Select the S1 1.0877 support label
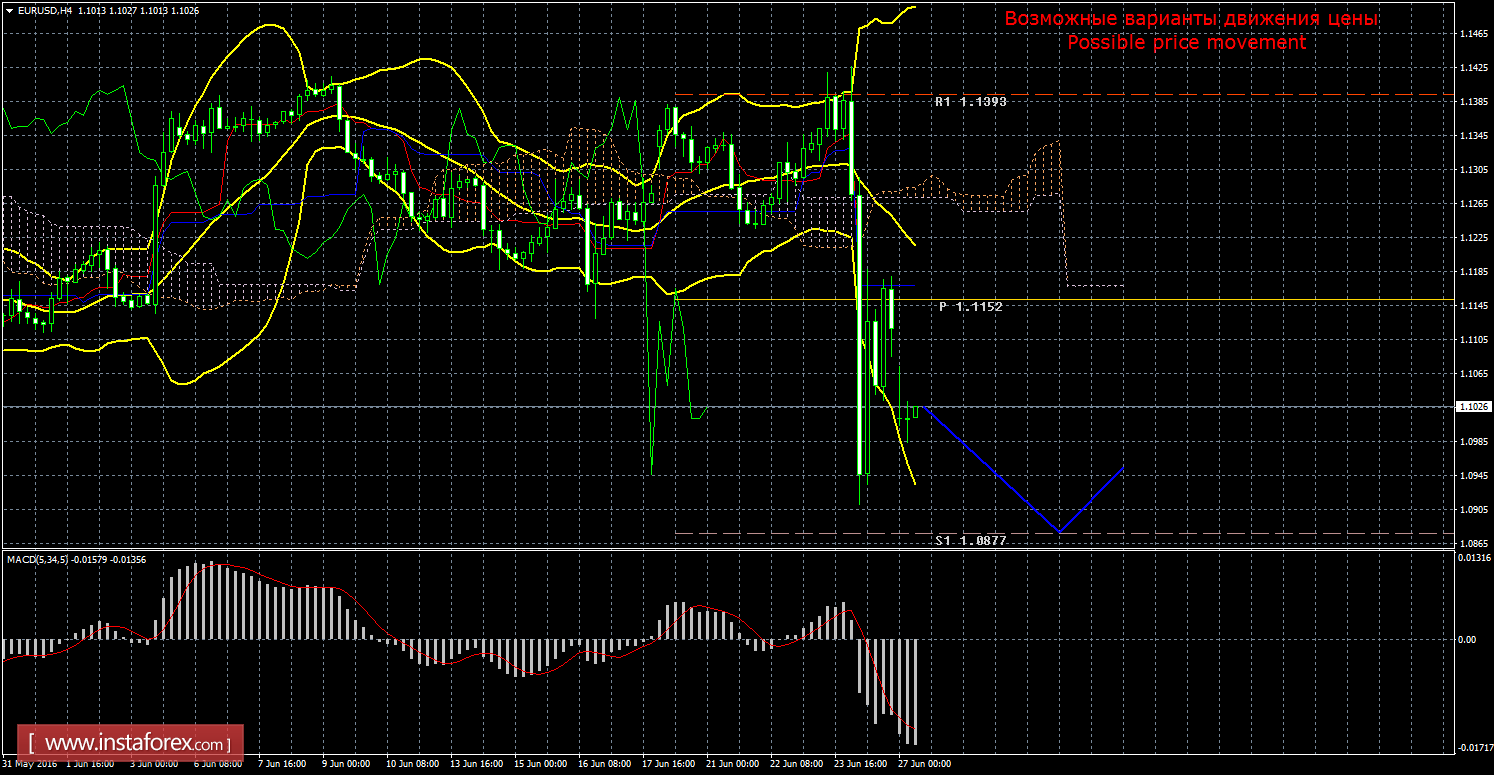The height and width of the screenshot is (775, 1494). click(x=970, y=540)
